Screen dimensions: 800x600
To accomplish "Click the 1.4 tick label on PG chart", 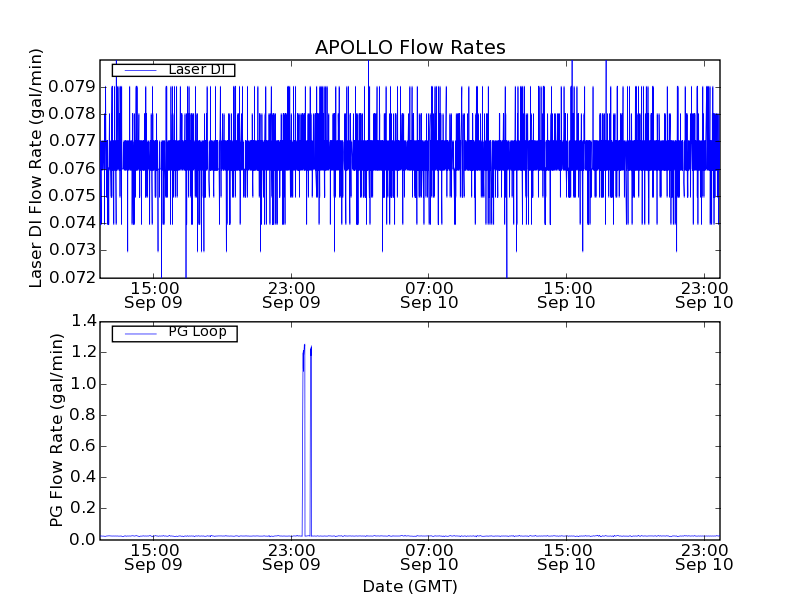I will 83,321.
